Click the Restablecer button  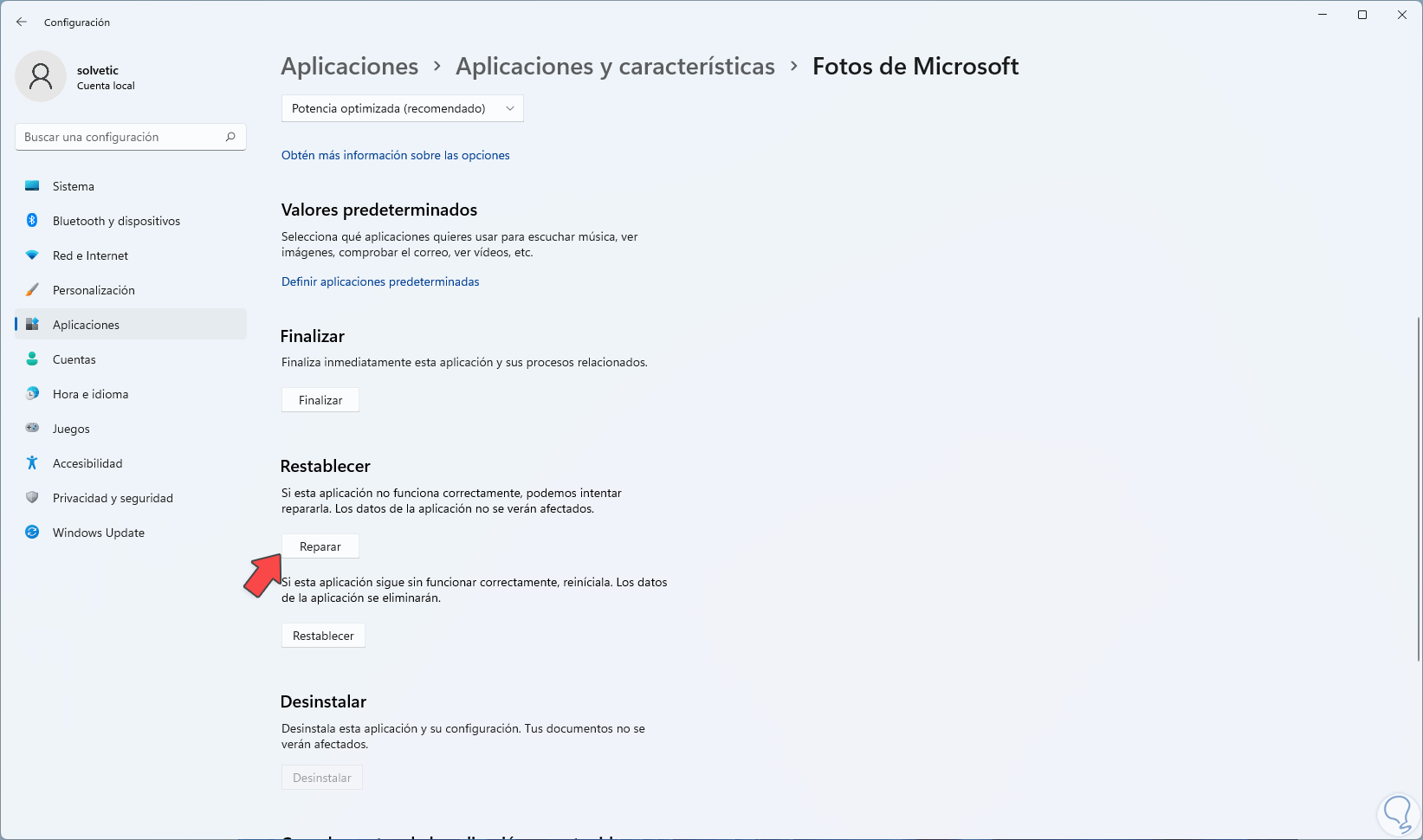point(323,636)
